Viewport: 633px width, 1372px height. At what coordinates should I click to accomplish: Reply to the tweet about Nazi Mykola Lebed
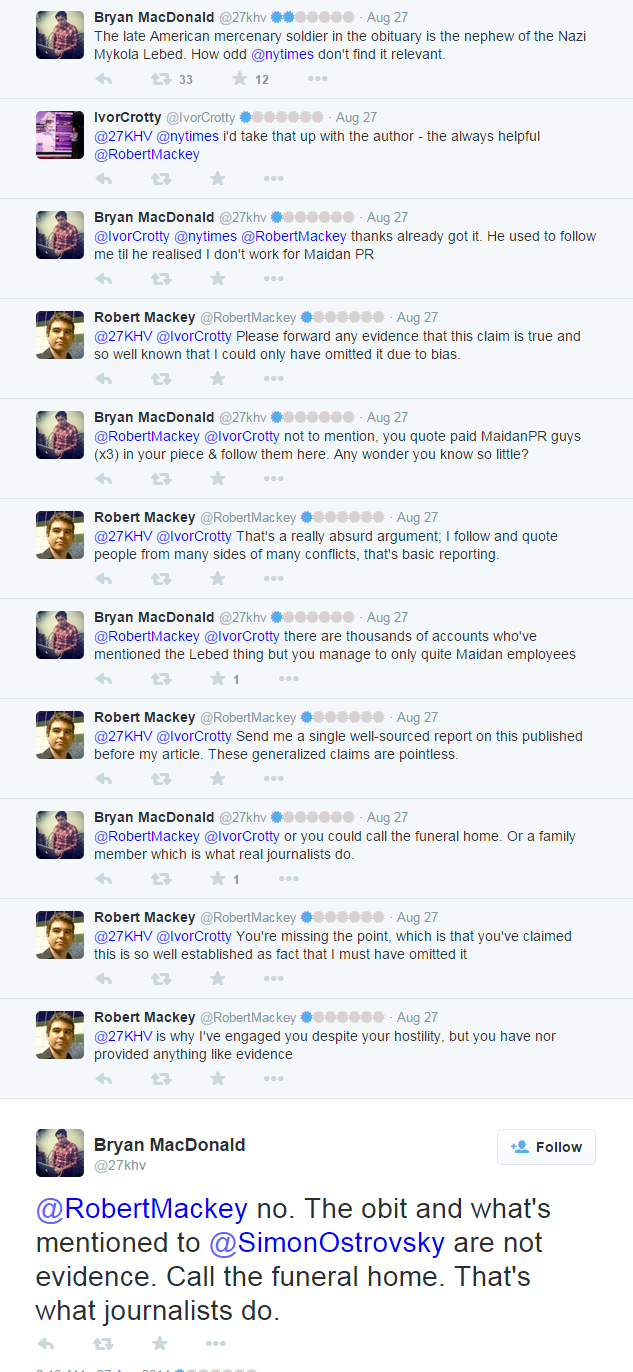pos(103,79)
